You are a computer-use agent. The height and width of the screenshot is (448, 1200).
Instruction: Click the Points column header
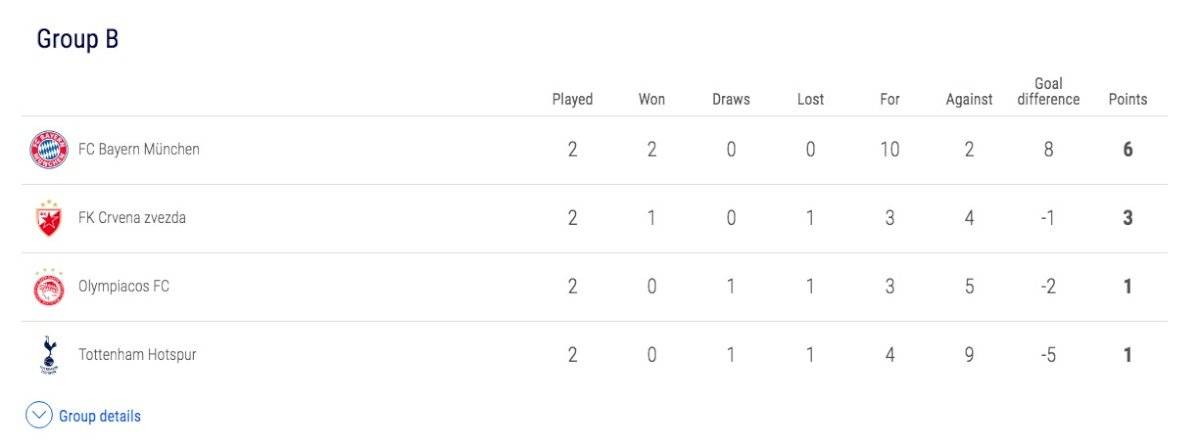tap(1128, 99)
